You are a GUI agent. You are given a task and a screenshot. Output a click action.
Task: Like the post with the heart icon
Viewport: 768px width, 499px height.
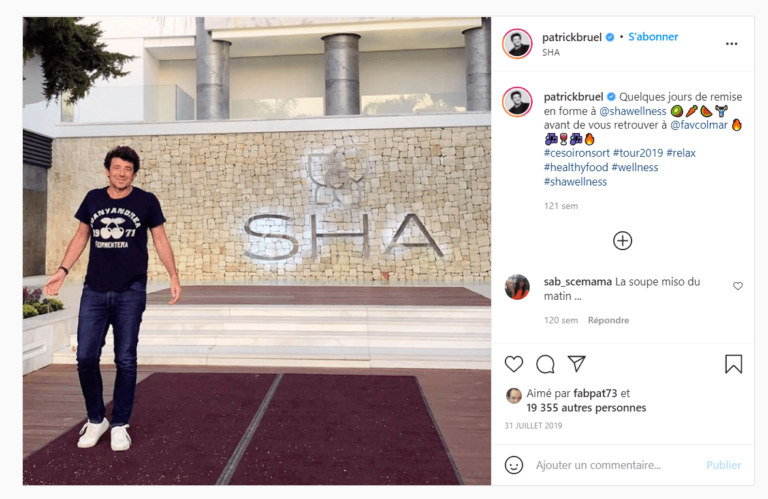(514, 364)
